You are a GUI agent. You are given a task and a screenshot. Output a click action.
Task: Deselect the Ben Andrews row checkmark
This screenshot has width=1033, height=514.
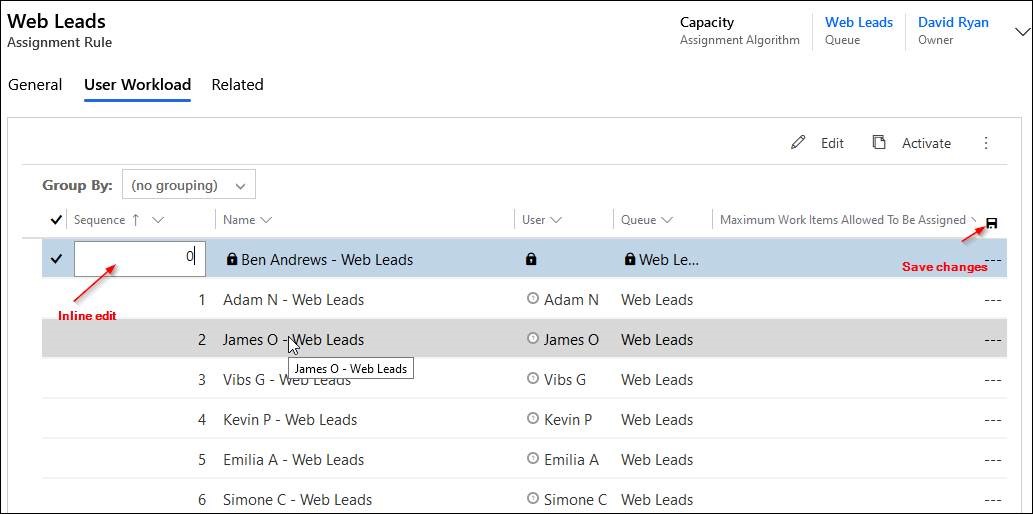56,260
